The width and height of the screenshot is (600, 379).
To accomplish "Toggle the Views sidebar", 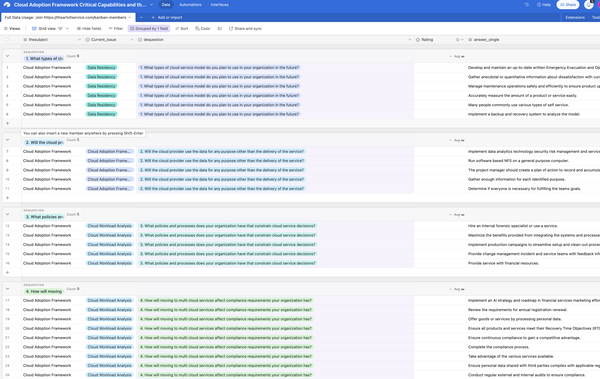I will (x=12, y=29).
